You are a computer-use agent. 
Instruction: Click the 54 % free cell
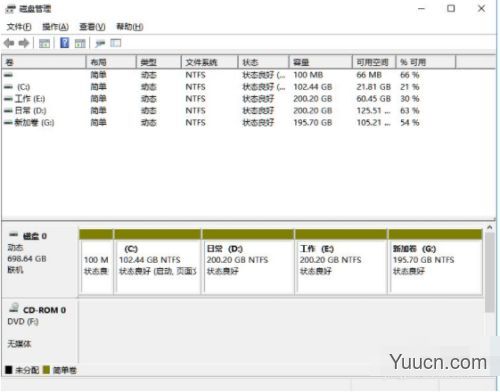[410, 123]
